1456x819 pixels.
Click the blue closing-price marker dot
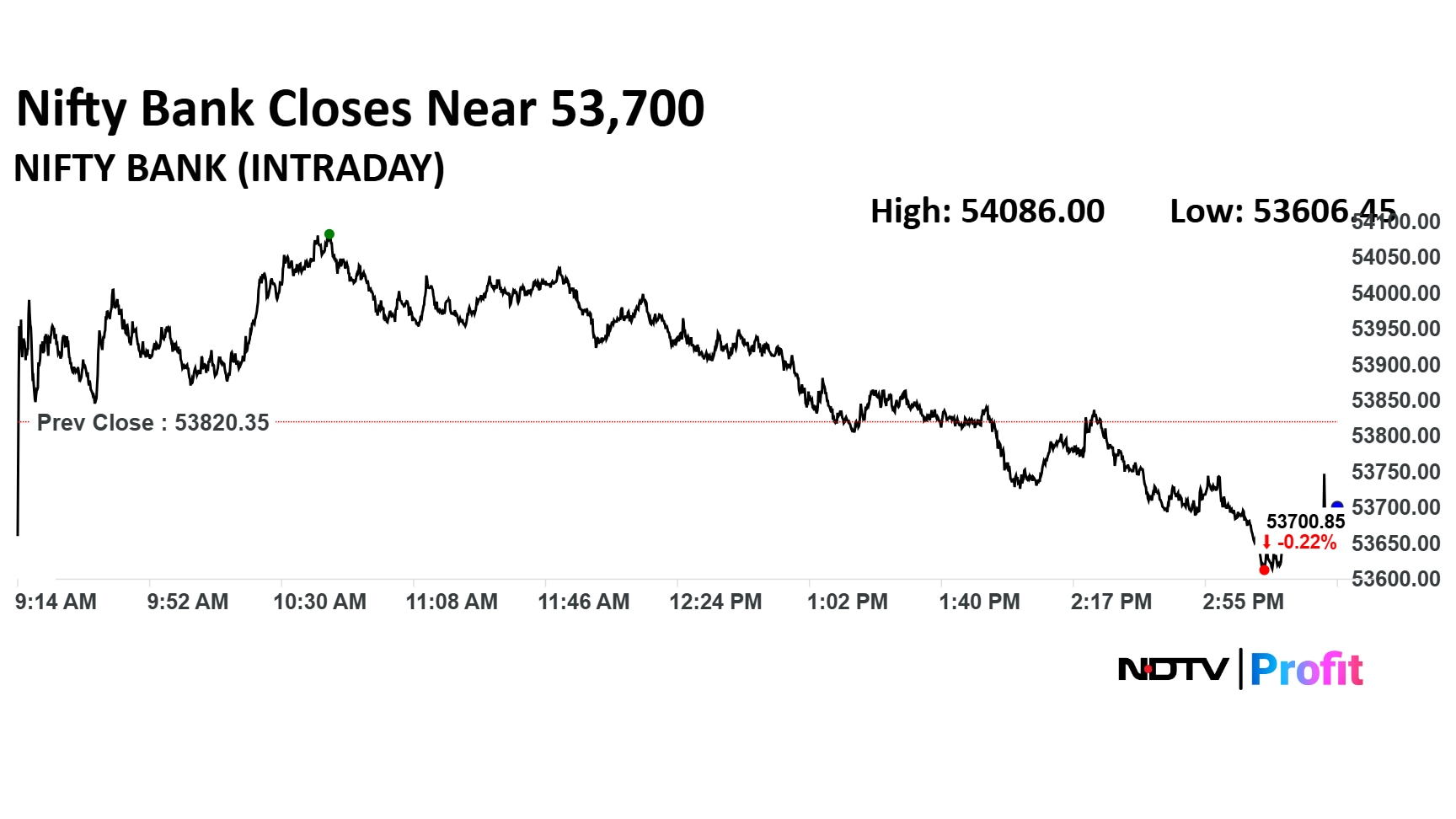pos(1336,506)
